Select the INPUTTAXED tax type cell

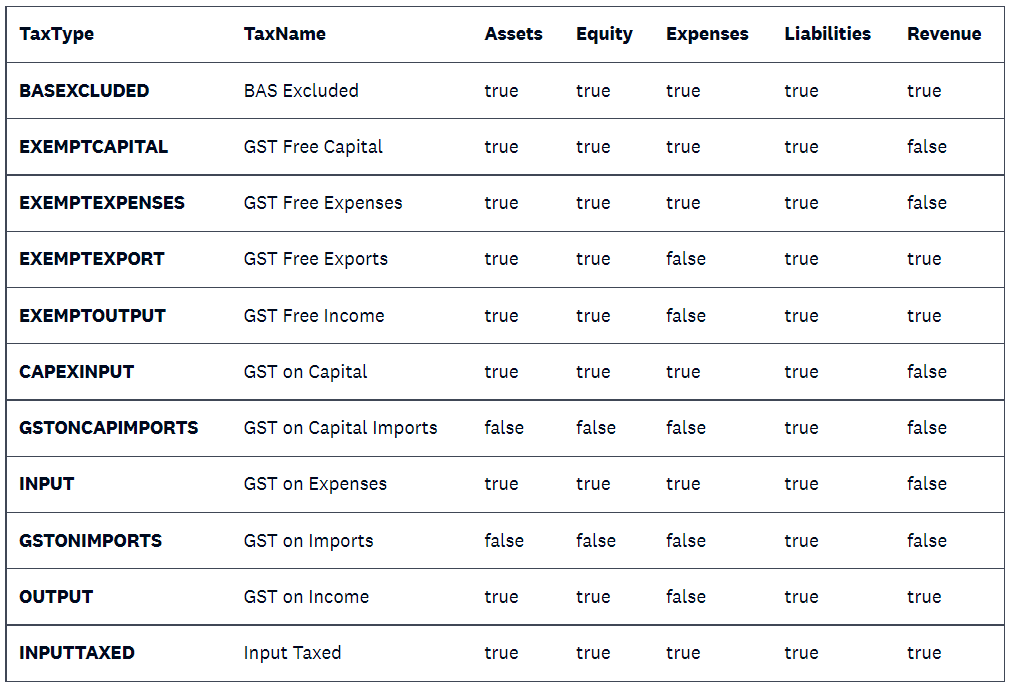click(77, 653)
